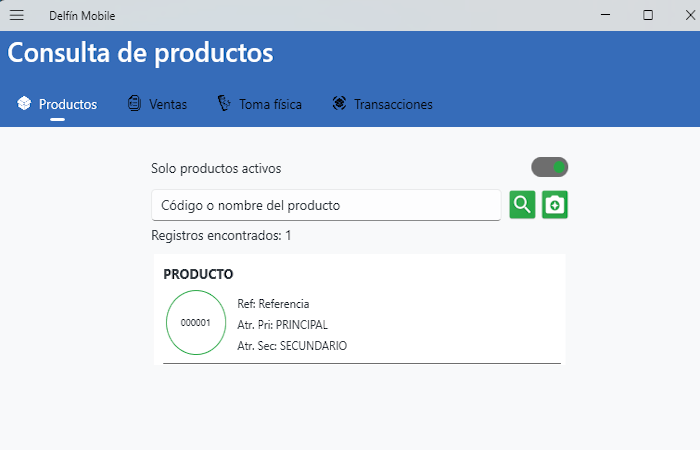Viewport: 700px width, 450px height.
Task: Switch to the Productos tab label
Action: tap(68, 104)
